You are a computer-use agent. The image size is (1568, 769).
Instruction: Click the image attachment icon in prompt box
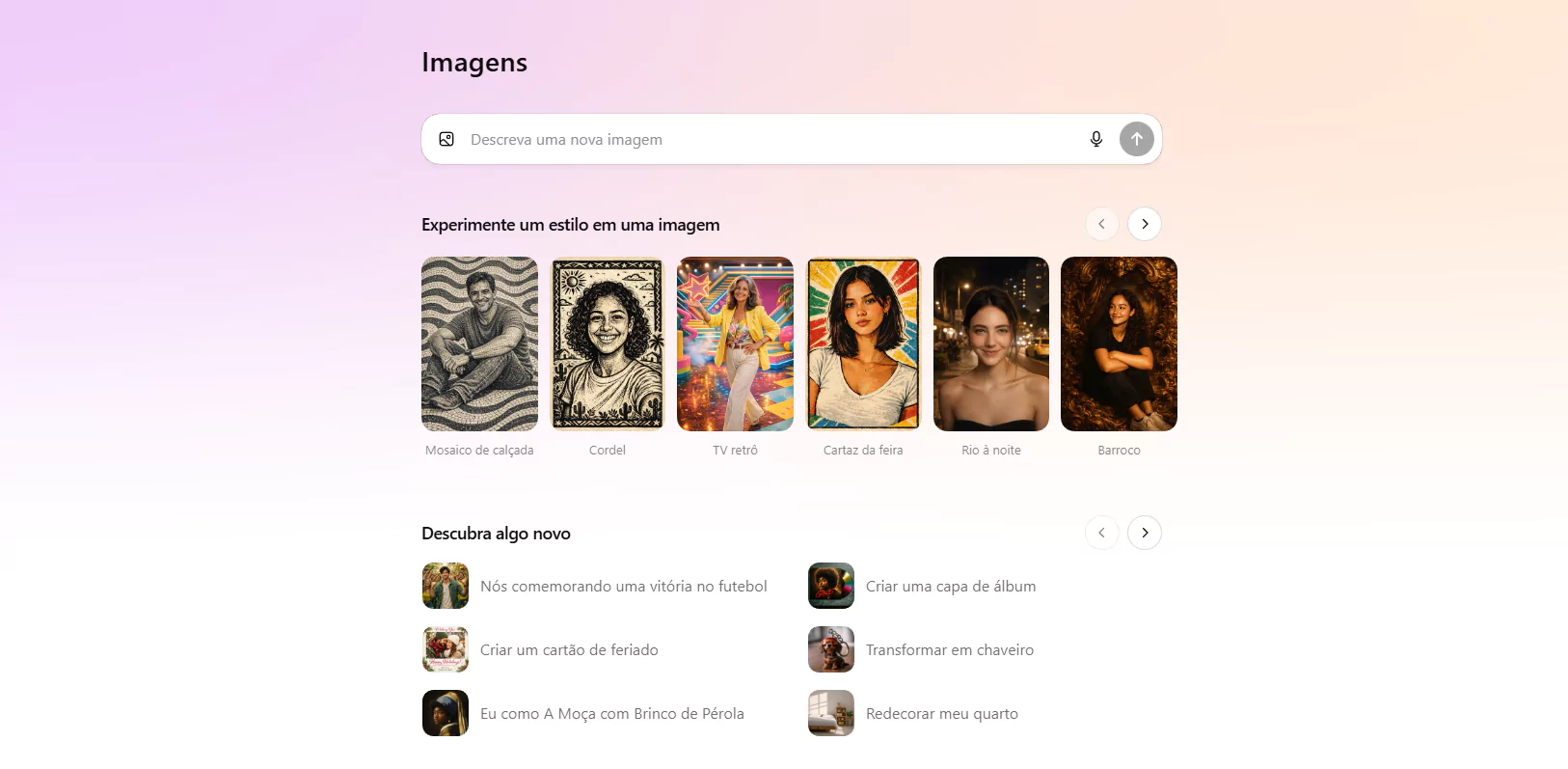pos(446,139)
